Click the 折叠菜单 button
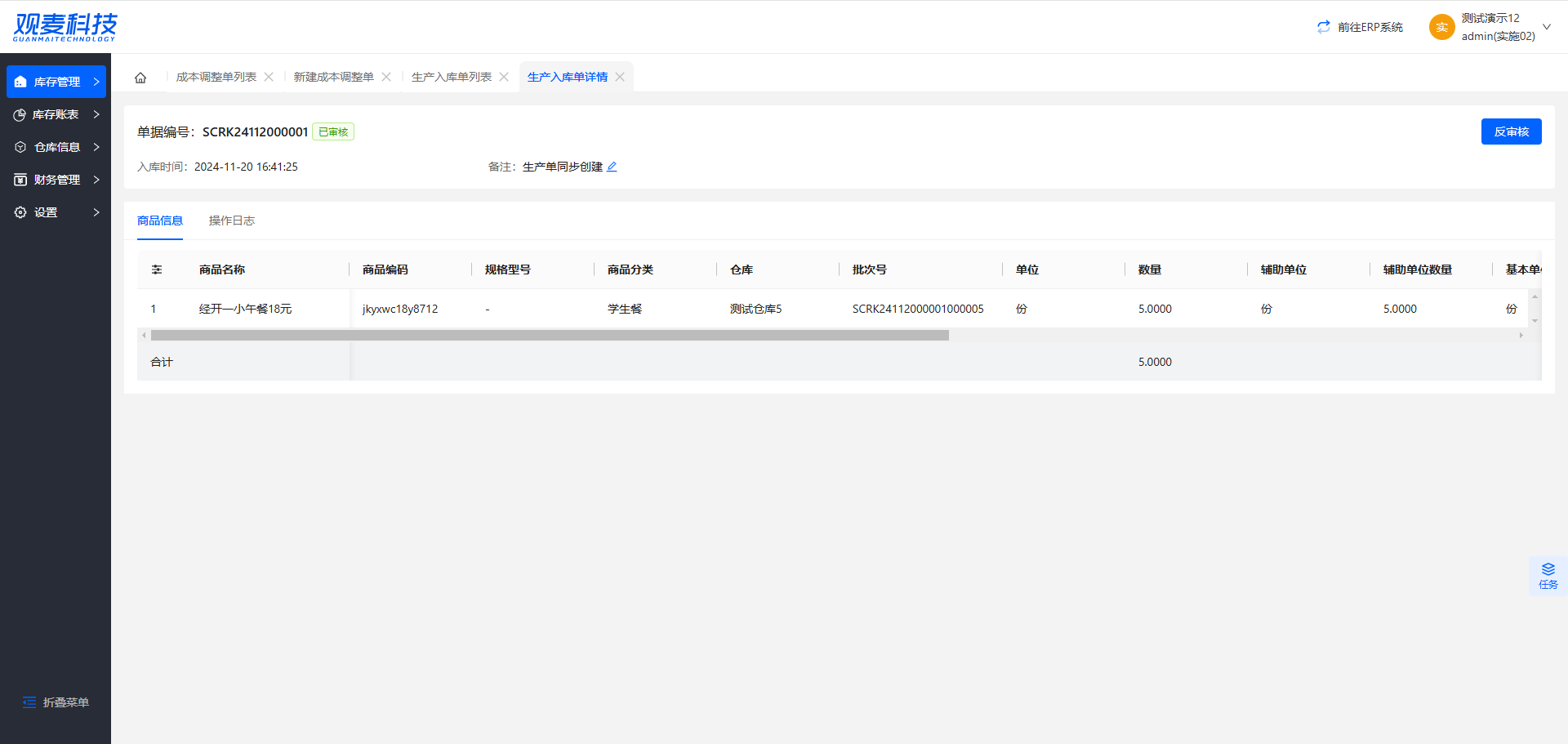Image resolution: width=1568 pixels, height=744 pixels. pyautogui.click(x=56, y=702)
